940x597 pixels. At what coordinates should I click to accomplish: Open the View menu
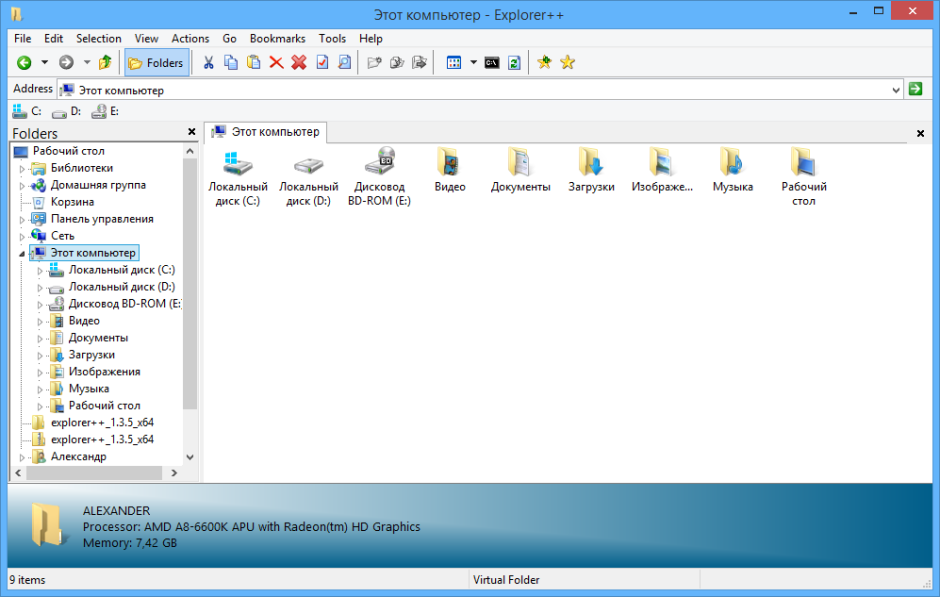coord(146,38)
